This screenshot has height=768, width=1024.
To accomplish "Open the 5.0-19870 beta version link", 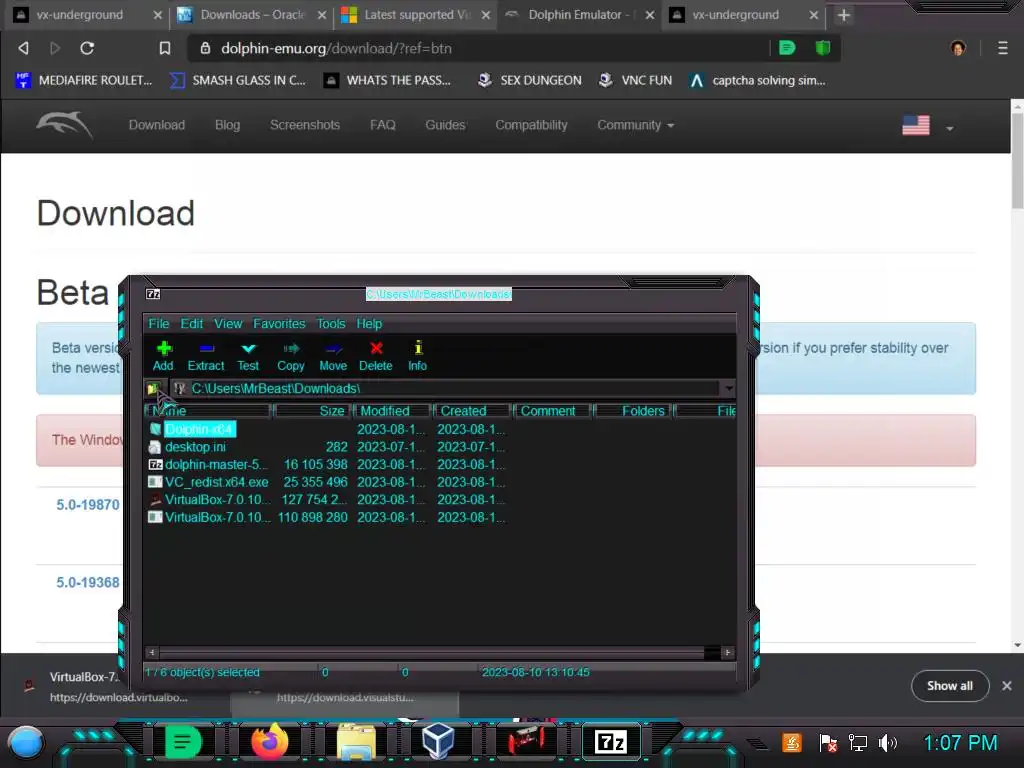I will click(x=88, y=505).
